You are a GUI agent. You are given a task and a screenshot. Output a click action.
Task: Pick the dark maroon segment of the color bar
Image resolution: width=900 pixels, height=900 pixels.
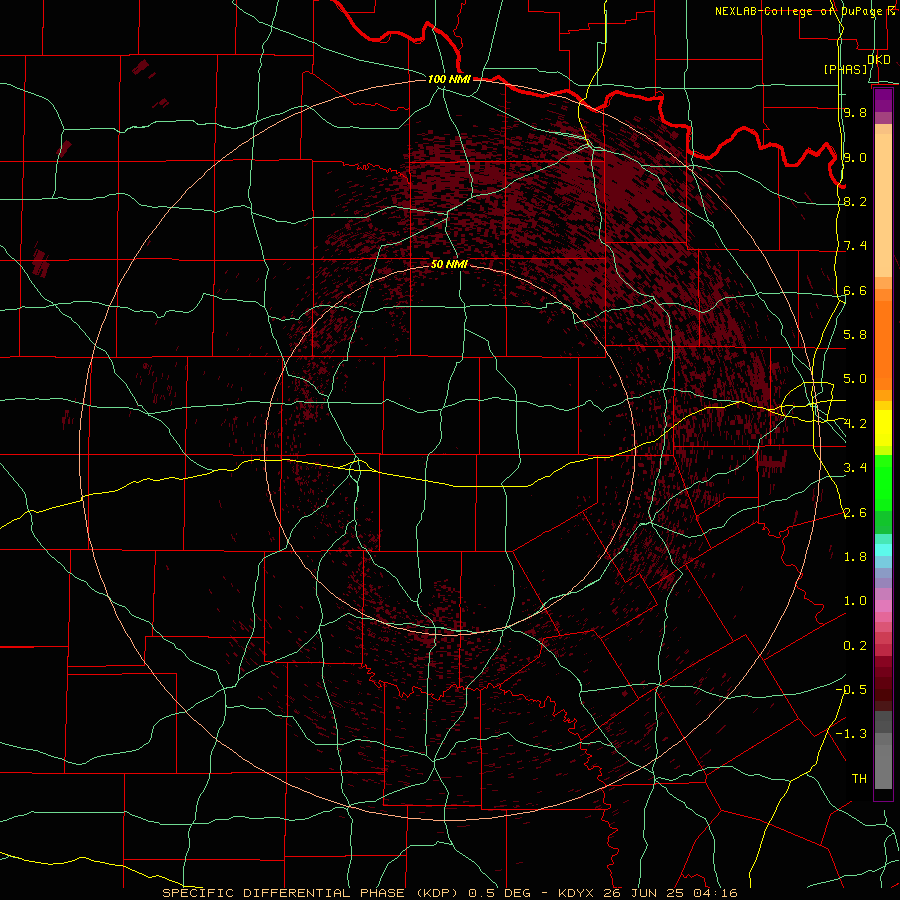pos(883,689)
